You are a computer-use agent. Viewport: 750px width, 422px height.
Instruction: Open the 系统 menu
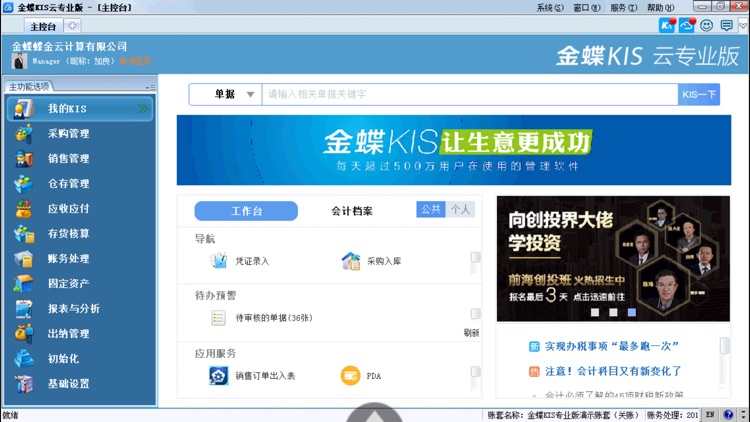pos(550,8)
